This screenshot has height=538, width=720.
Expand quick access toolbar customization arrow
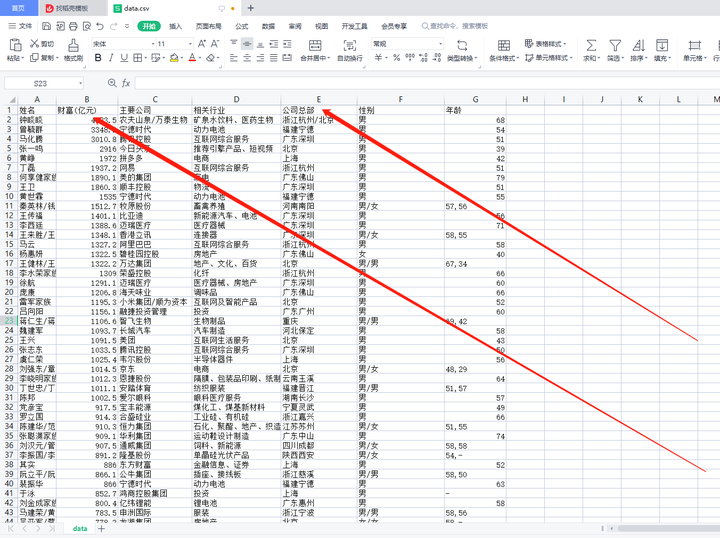127,26
